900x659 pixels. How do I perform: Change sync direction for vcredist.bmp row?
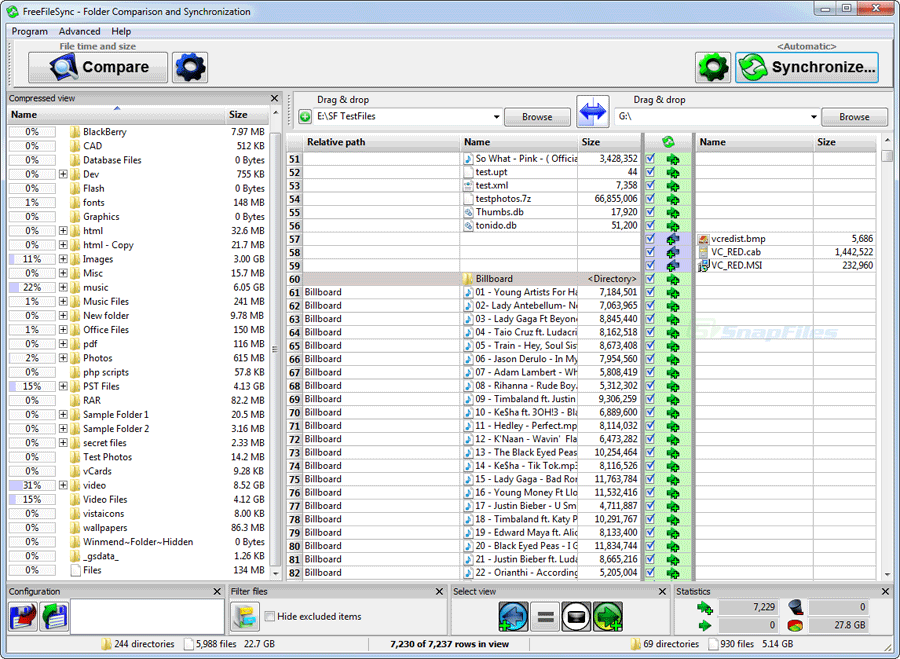pos(673,239)
